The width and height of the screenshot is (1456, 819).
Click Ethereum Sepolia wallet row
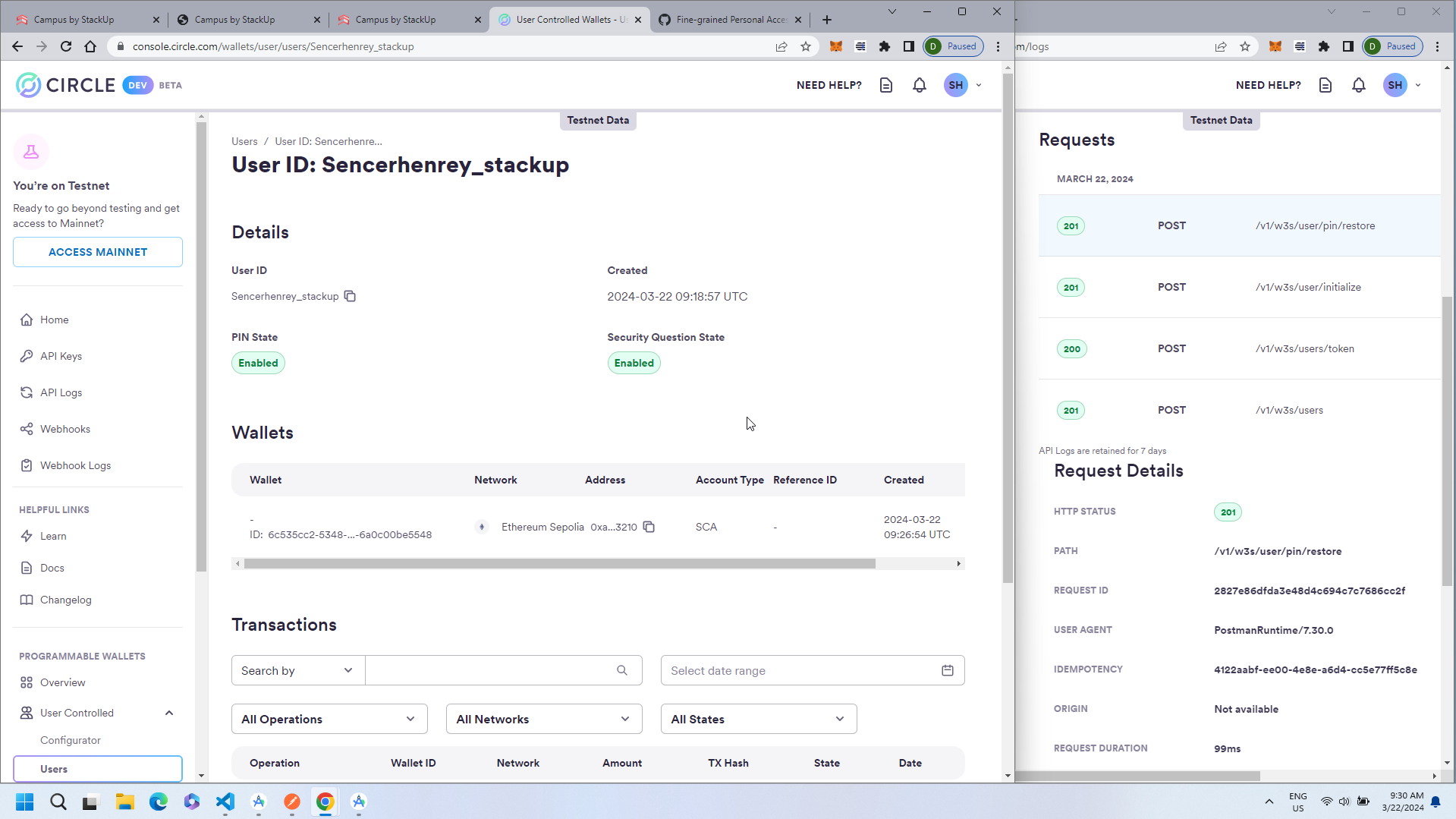click(598, 527)
